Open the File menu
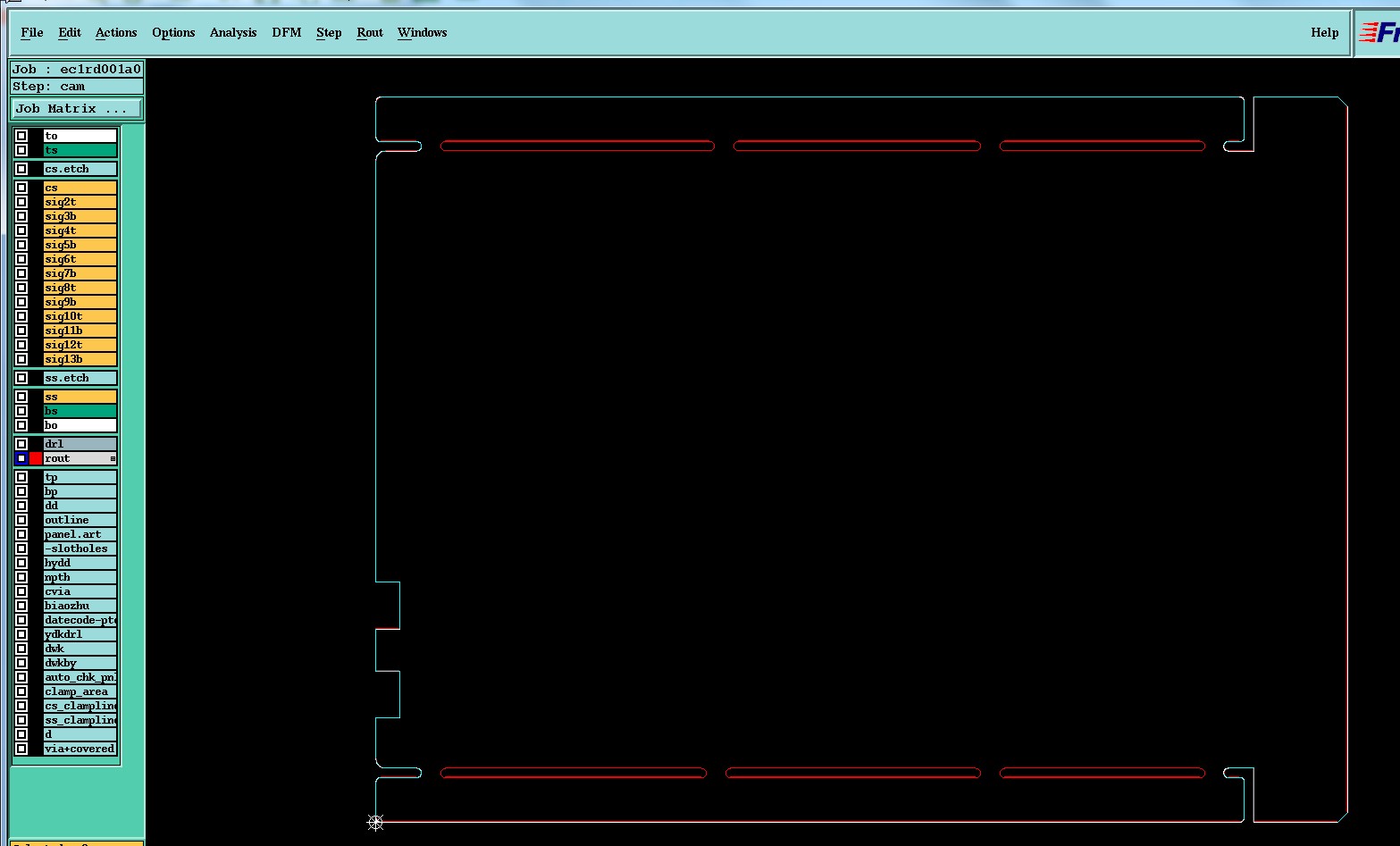 (31, 32)
